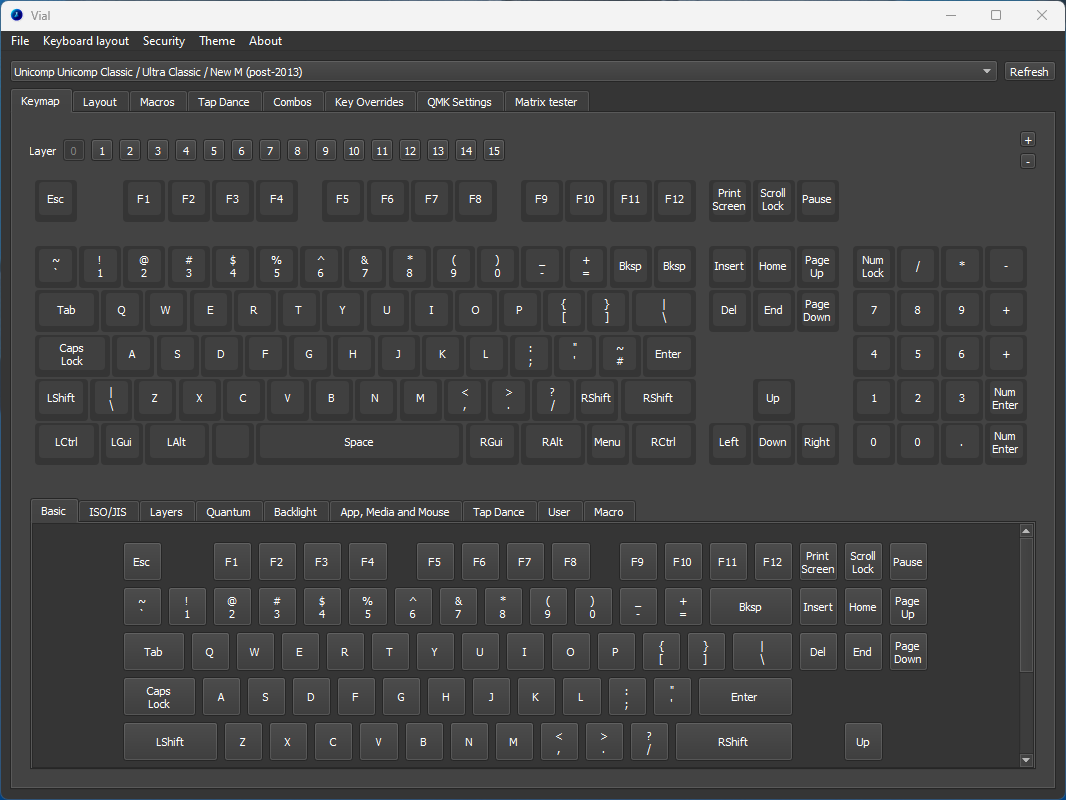The image size is (1066, 800).
Task: Select the RGui key in keymap
Action: [x=492, y=442]
